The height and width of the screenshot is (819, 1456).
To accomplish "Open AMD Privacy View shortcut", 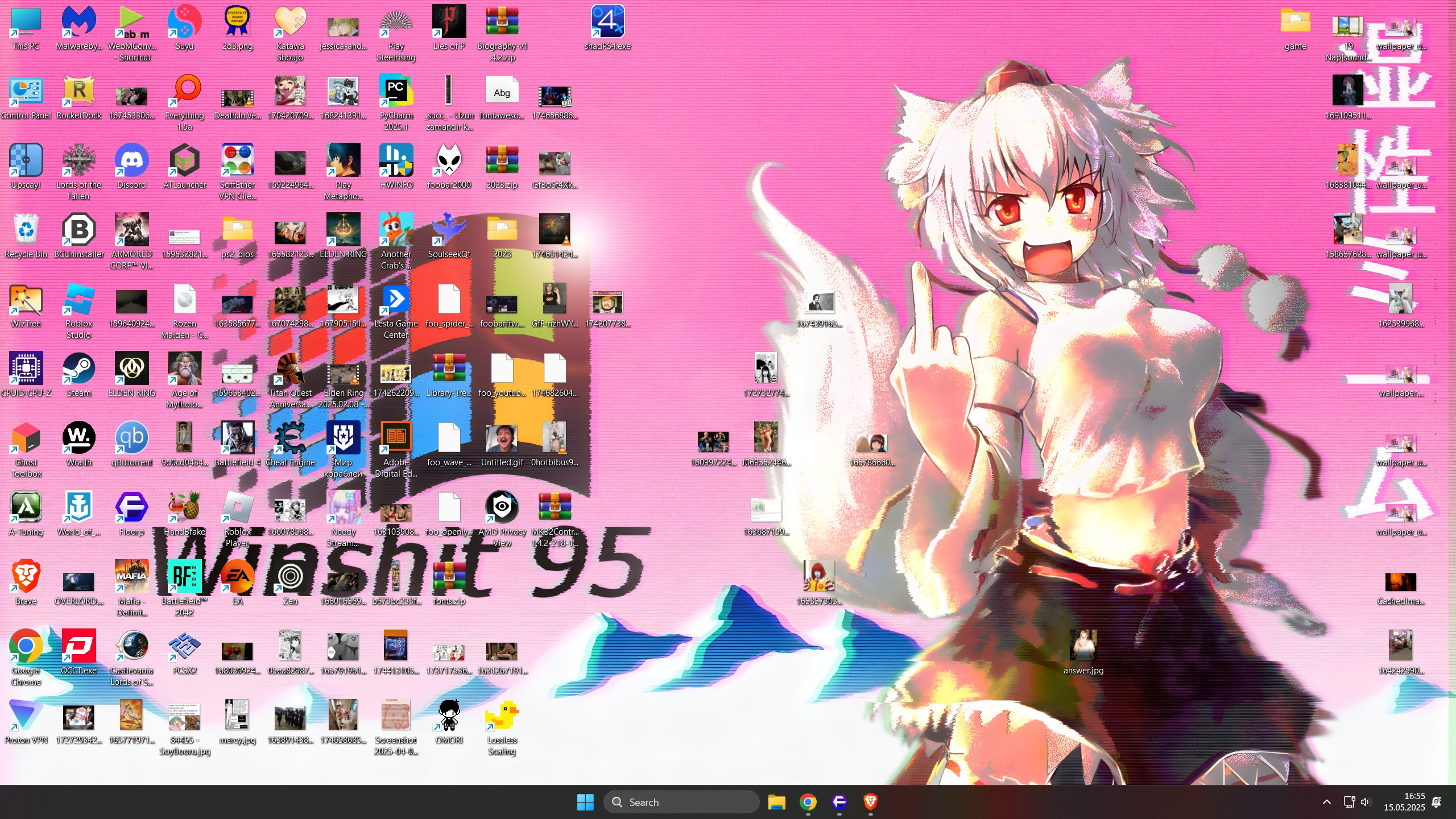I will [x=502, y=520].
